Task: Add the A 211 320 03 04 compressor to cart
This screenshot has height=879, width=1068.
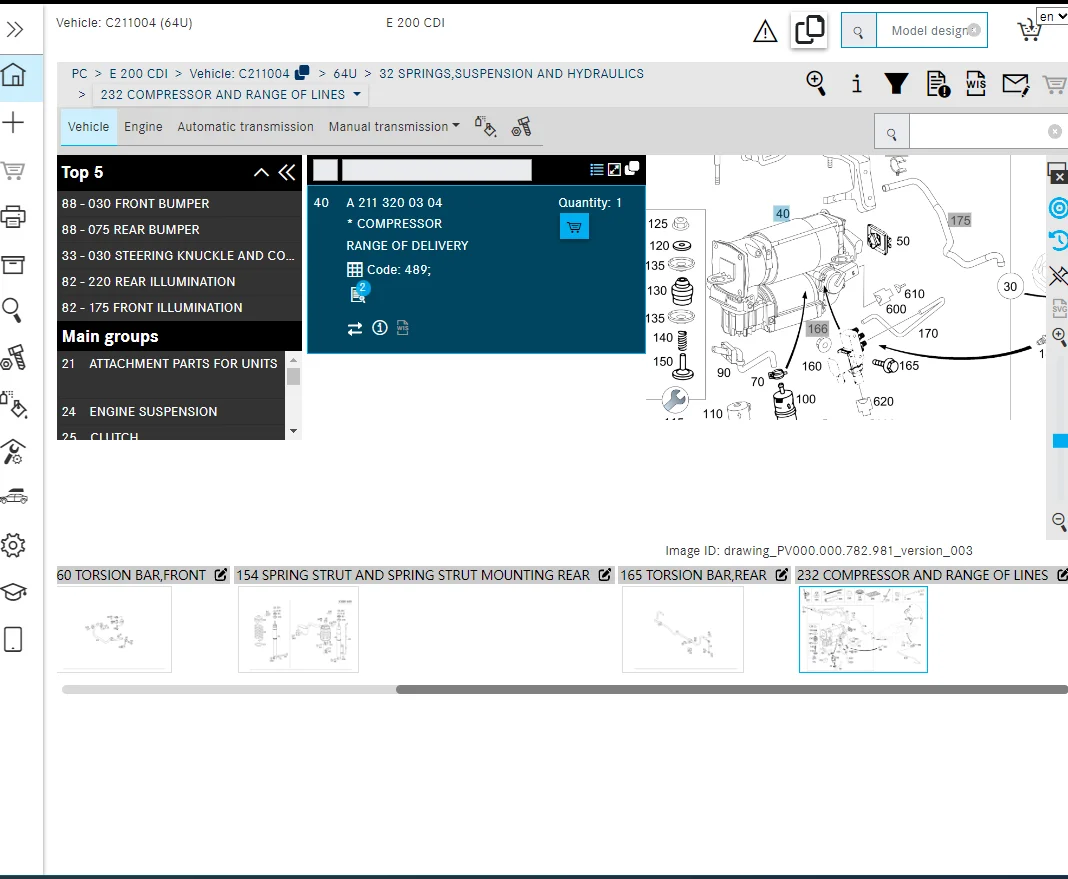Action: pos(574,227)
